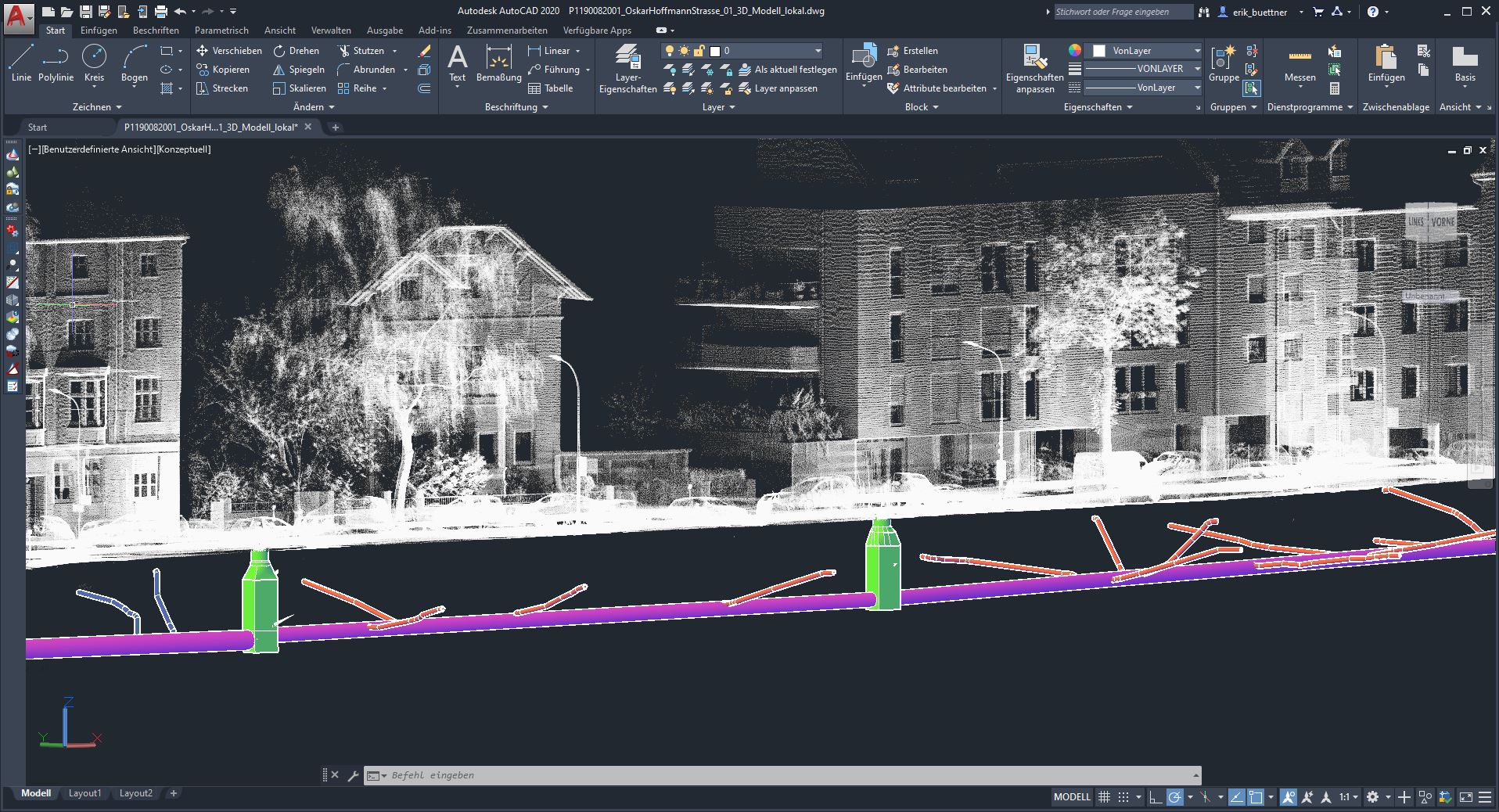Viewport: 1499px width, 812px height.
Task: Toggle the grid display in status bar
Action: tap(1104, 797)
